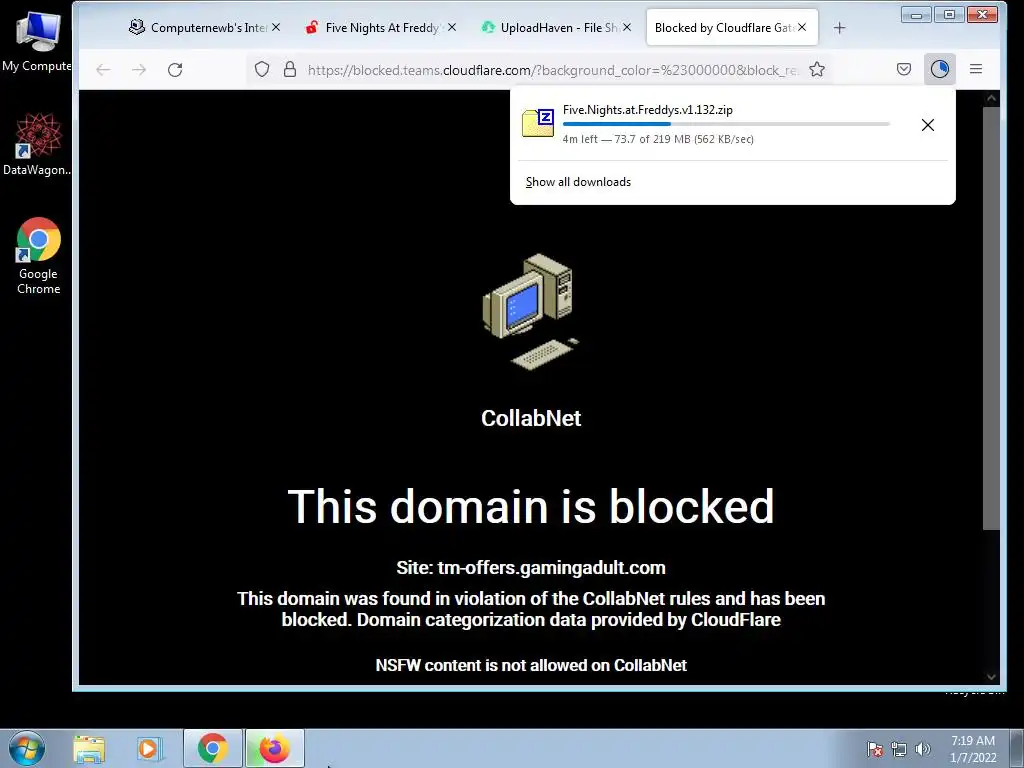Click the taskbar clock showing 7:19 AM
This screenshot has height=768, width=1024.
tap(973, 749)
